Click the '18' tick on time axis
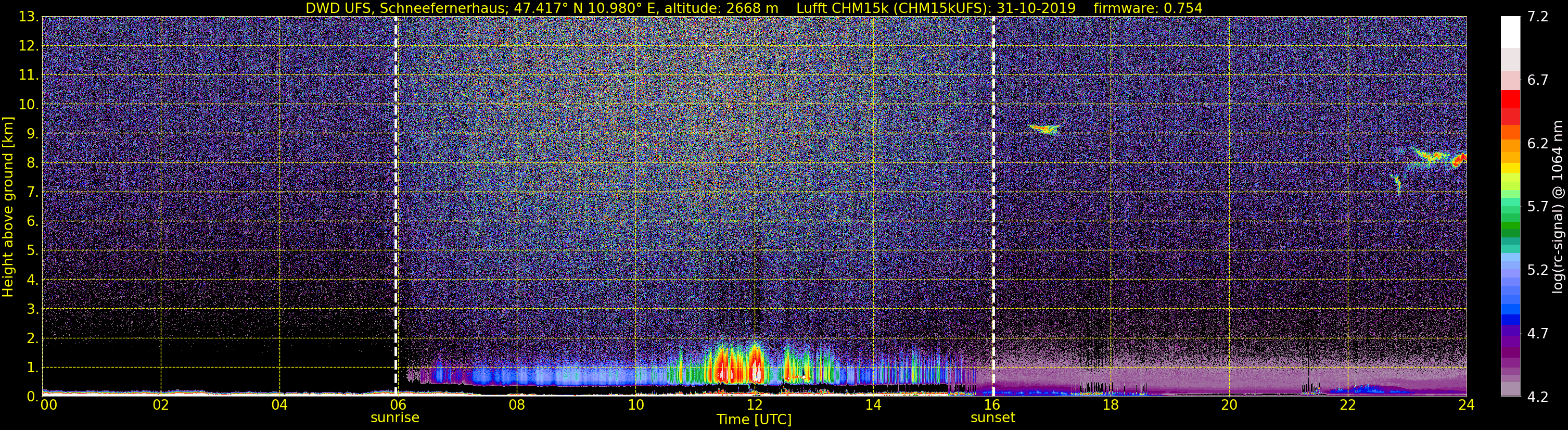Image resolution: width=1568 pixels, height=430 pixels. click(x=1110, y=405)
